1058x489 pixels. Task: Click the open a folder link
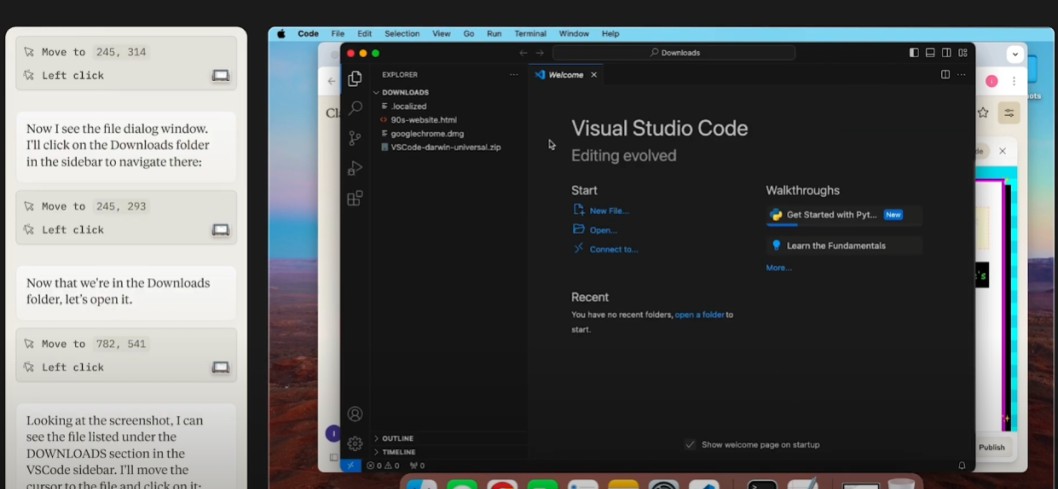tap(700, 314)
